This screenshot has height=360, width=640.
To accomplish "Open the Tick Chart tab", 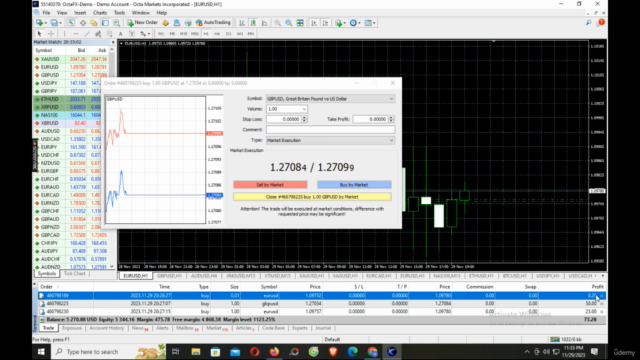I will pos(75,273).
